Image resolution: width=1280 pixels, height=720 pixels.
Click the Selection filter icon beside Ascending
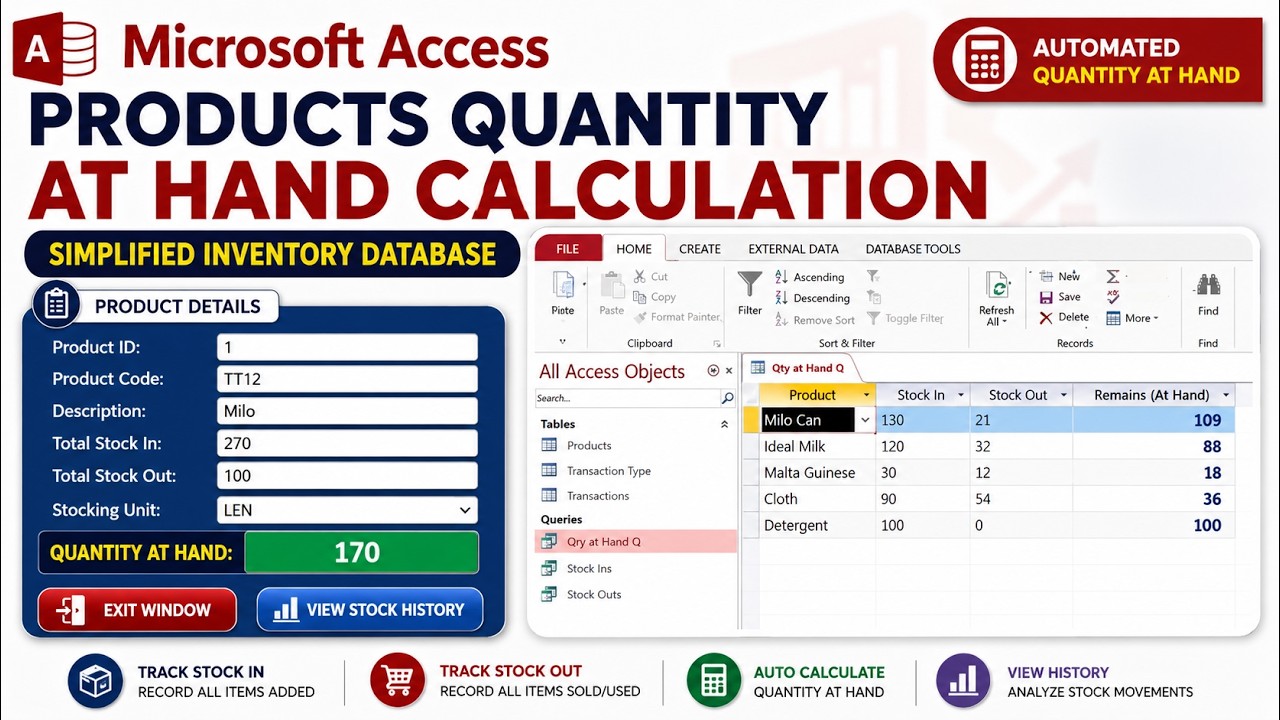(x=874, y=277)
